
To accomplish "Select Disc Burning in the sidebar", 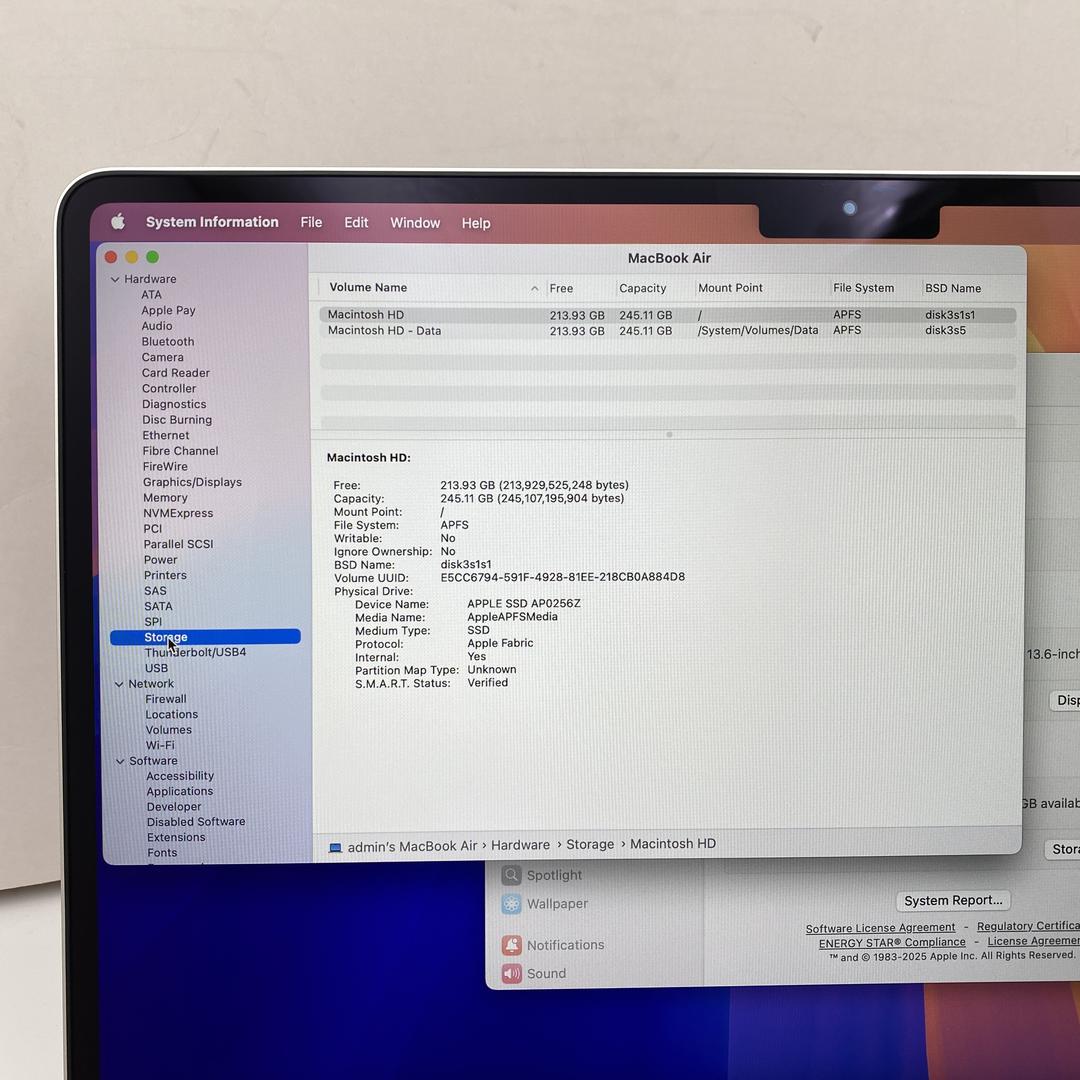I will point(177,419).
